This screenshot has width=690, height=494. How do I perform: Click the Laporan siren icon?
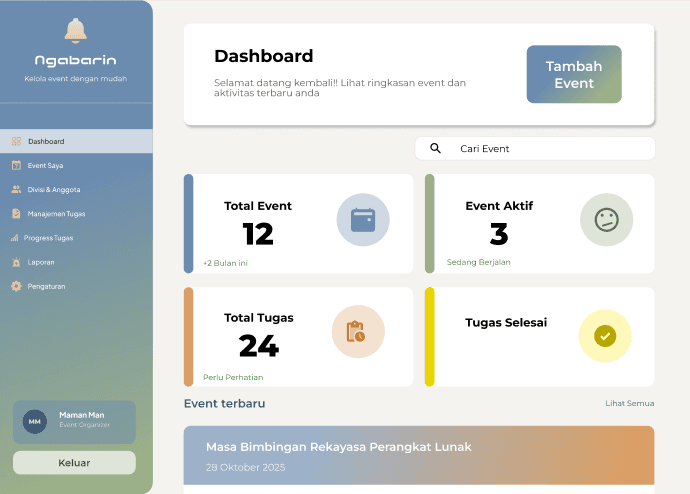click(16, 262)
